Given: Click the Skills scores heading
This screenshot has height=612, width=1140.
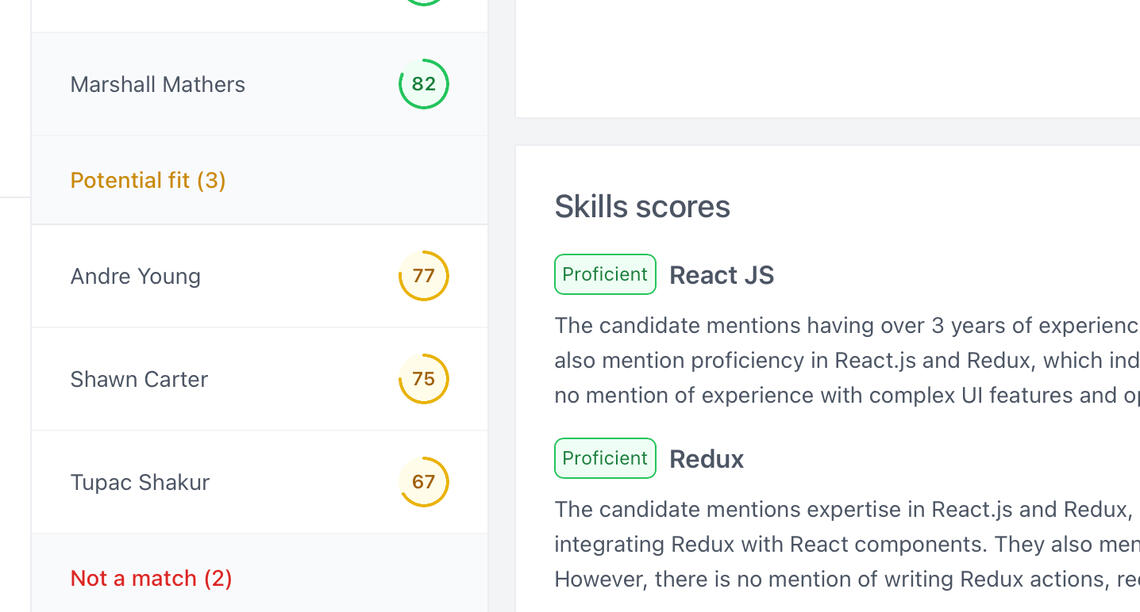Looking at the screenshot, I should [642, 206].
